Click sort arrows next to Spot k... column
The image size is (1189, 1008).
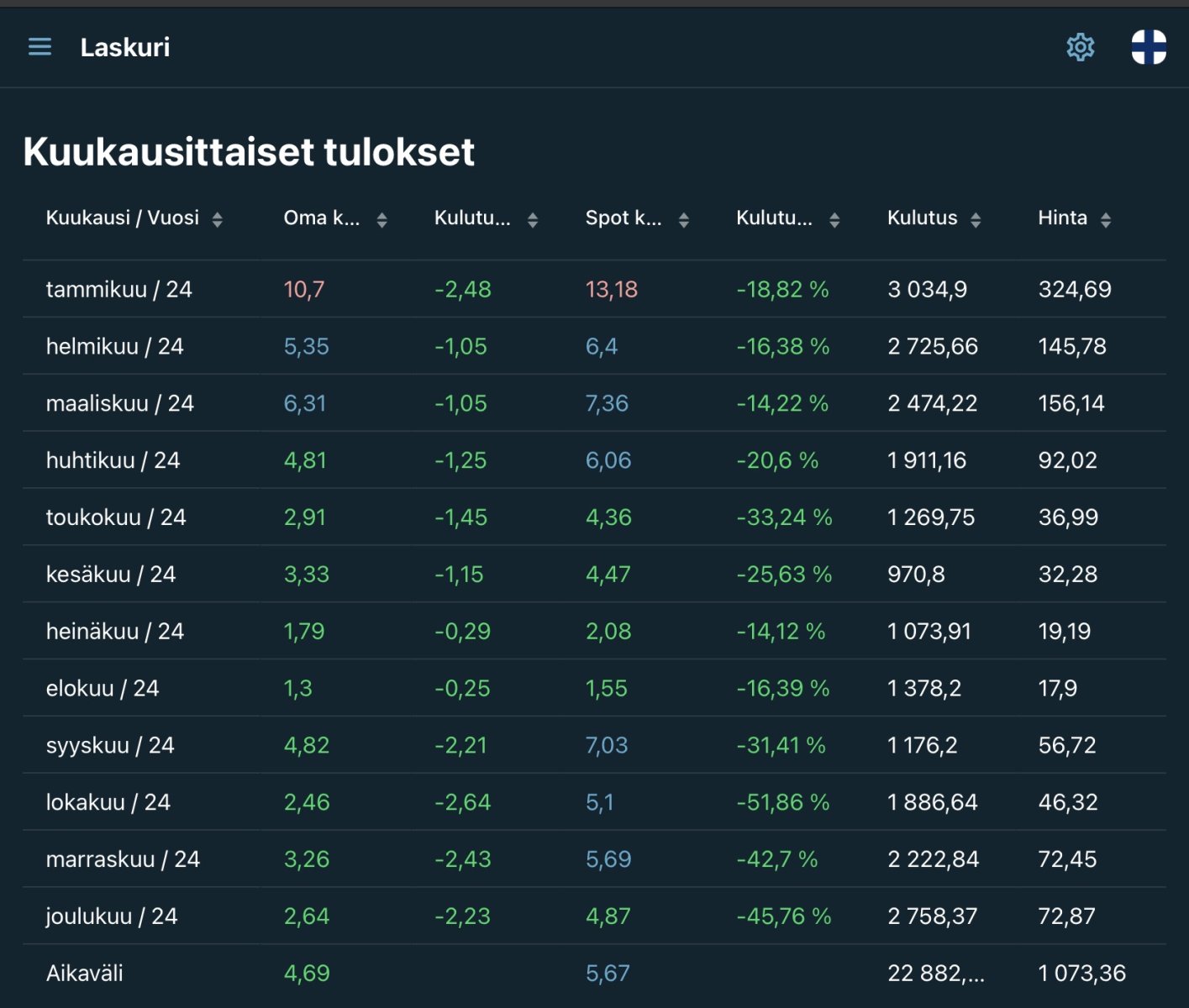[684, 220]
